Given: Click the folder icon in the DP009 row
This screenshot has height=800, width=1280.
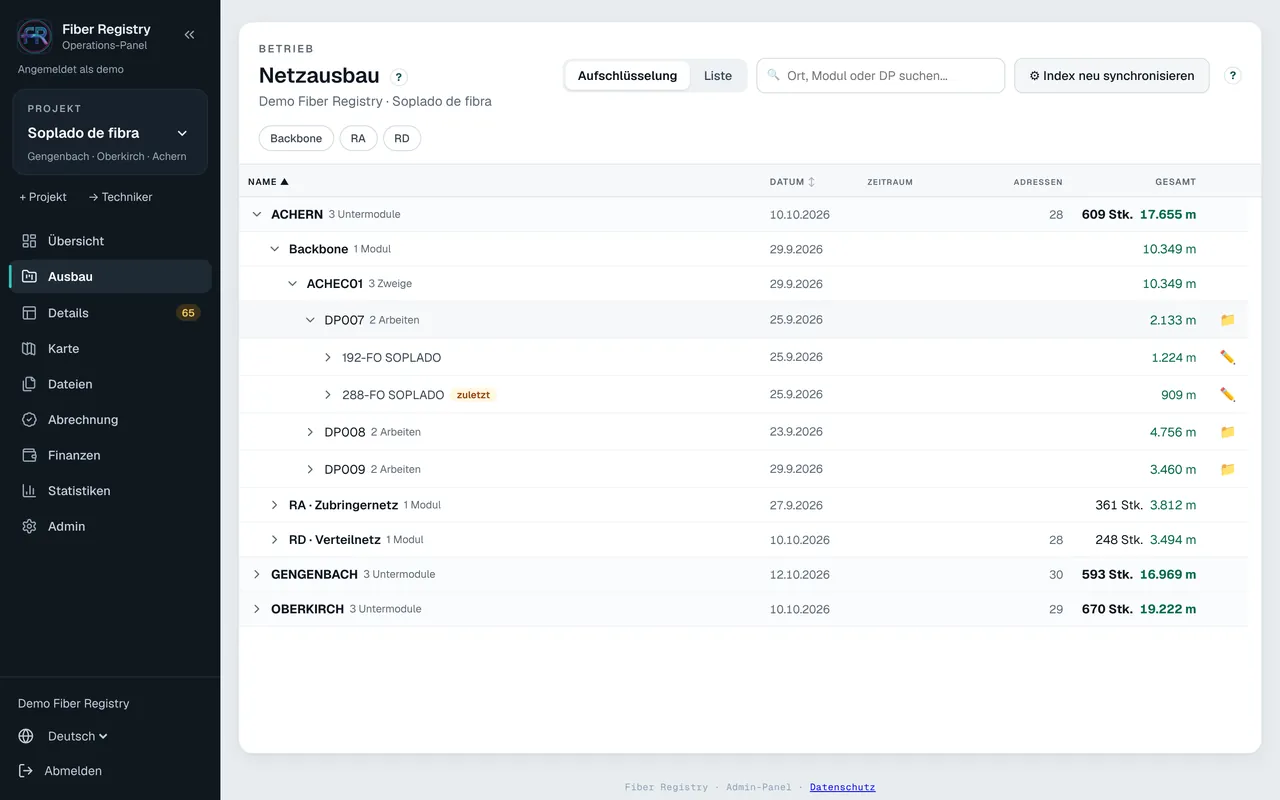Looking at the screenshot, I should coord(1228,469).
